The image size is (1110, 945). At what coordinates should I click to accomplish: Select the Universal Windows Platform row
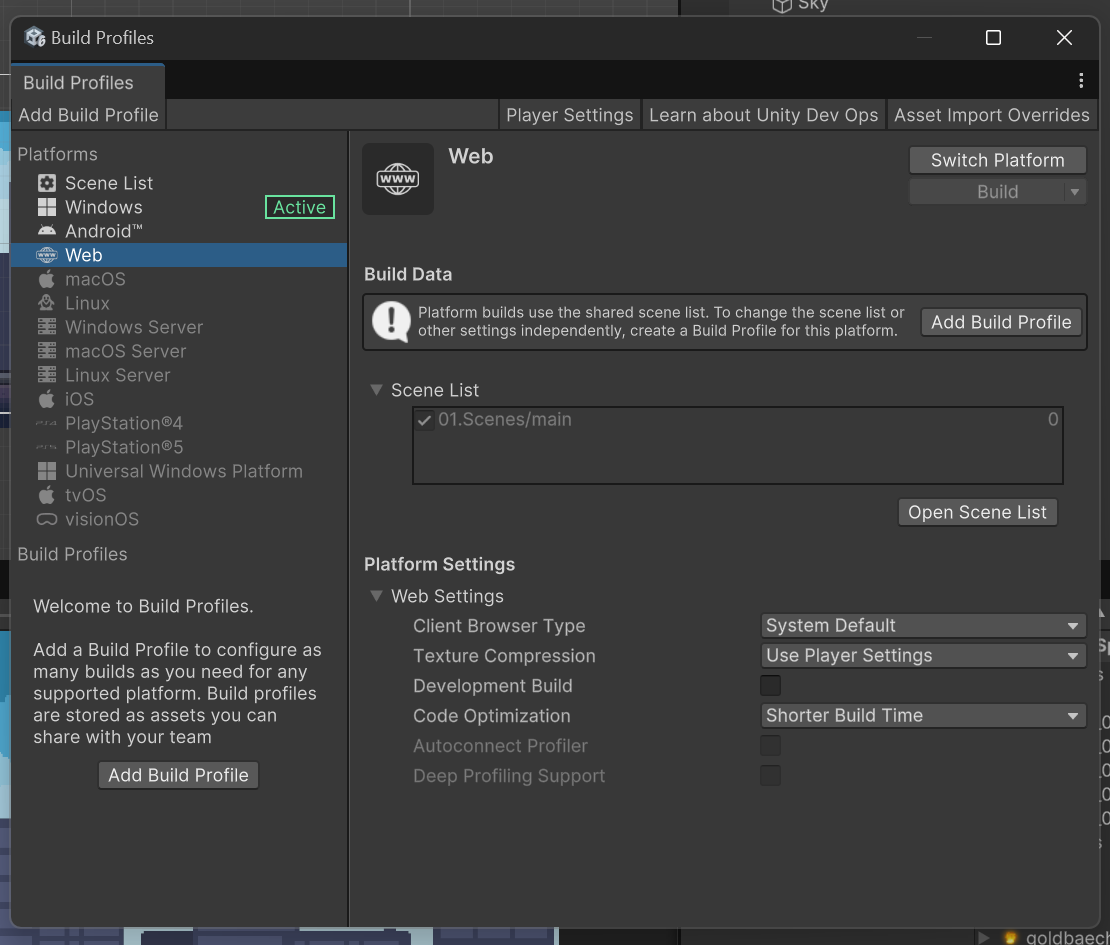click(179, 471)
